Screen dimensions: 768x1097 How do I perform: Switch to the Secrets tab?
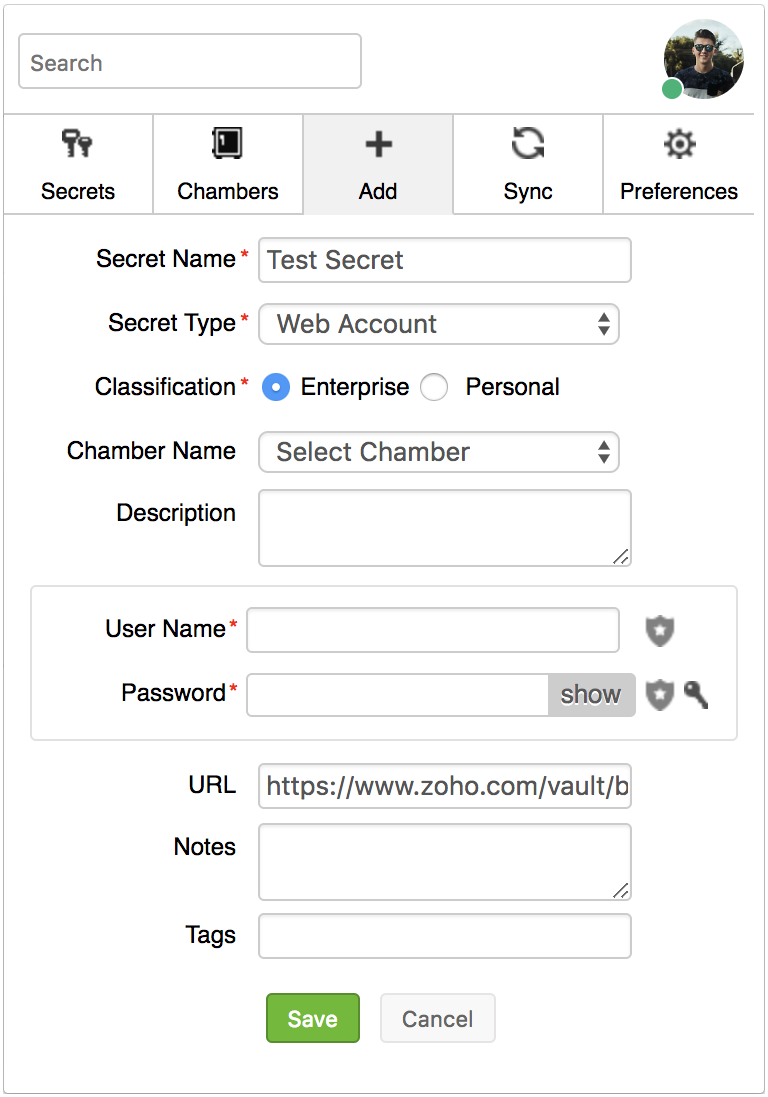(x=78, y=164)
